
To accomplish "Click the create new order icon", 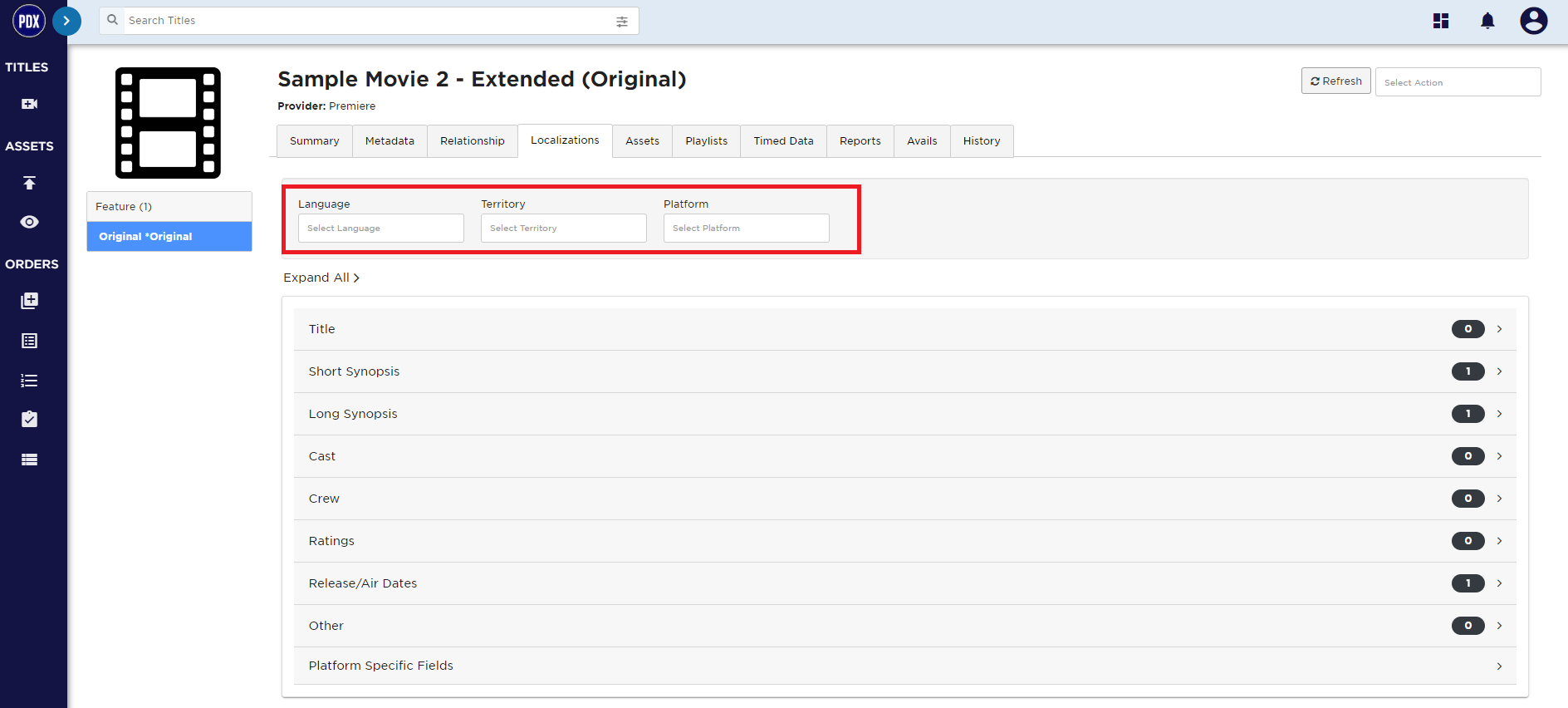I will coord(30,301).
